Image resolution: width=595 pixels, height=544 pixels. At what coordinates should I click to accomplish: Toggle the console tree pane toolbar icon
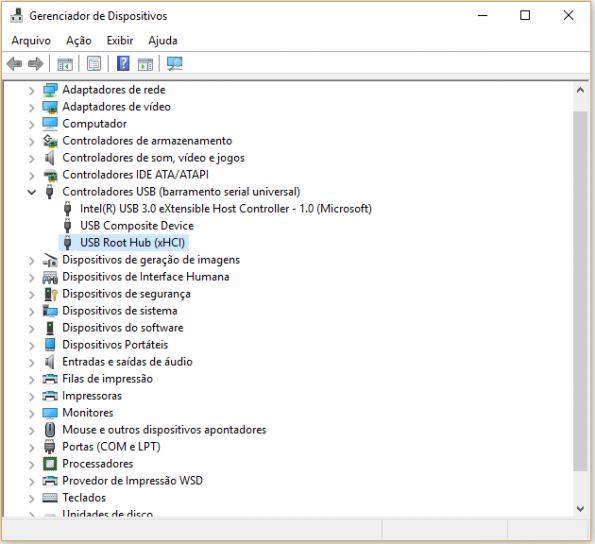(65, 64)
